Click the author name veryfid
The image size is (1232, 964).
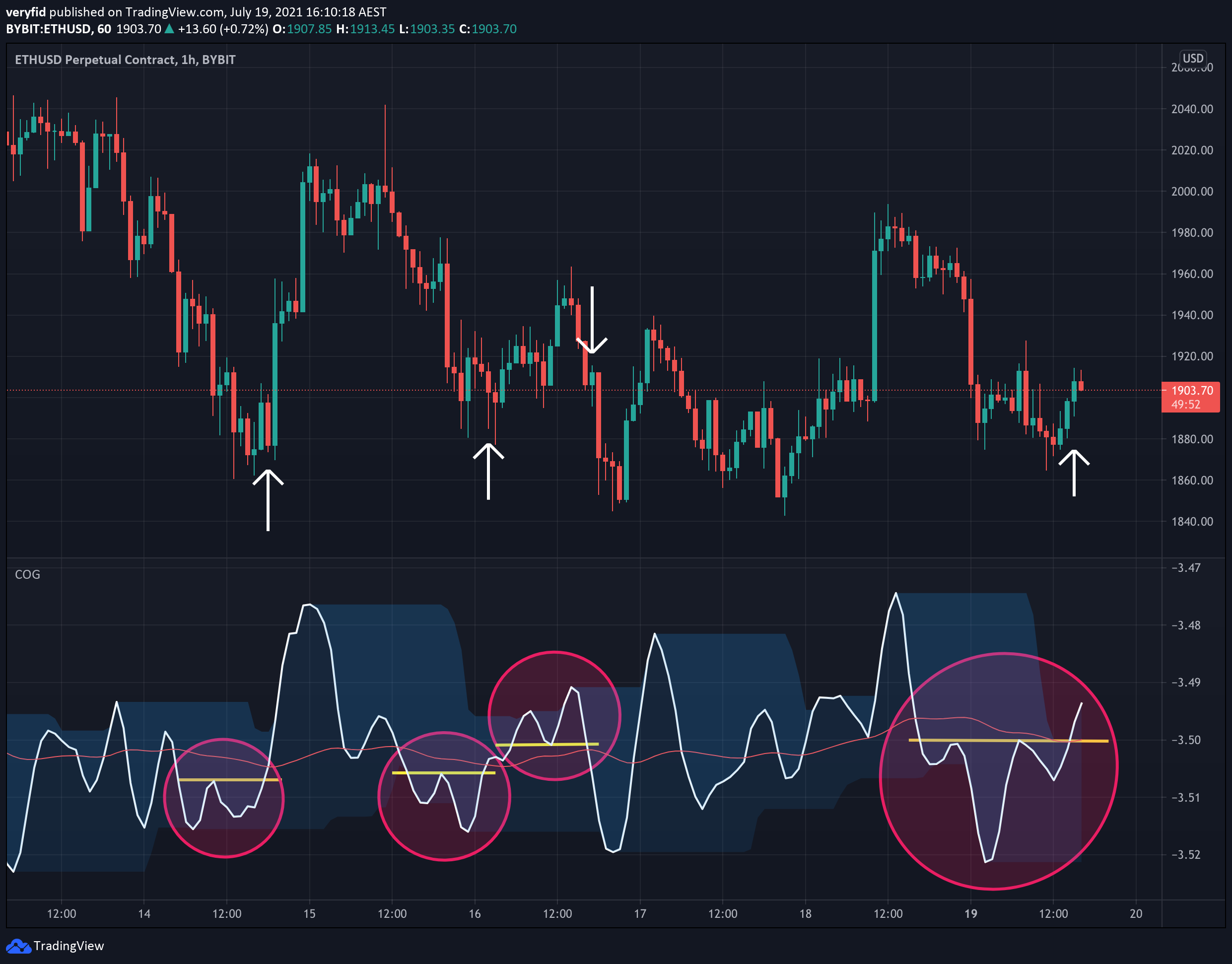click(x=26, y=12)
